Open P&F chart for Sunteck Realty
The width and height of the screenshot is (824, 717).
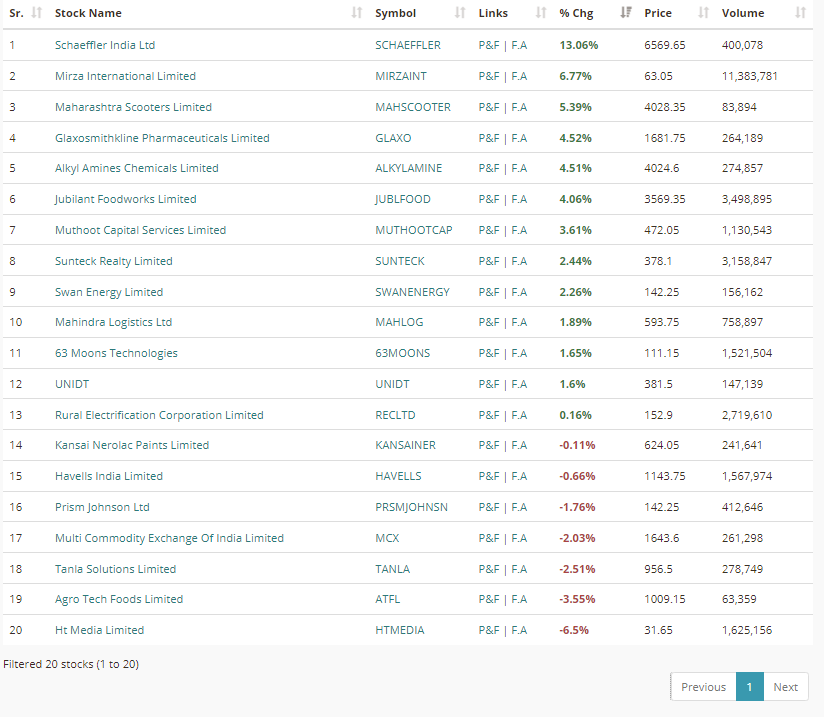[x=489, y=261]
